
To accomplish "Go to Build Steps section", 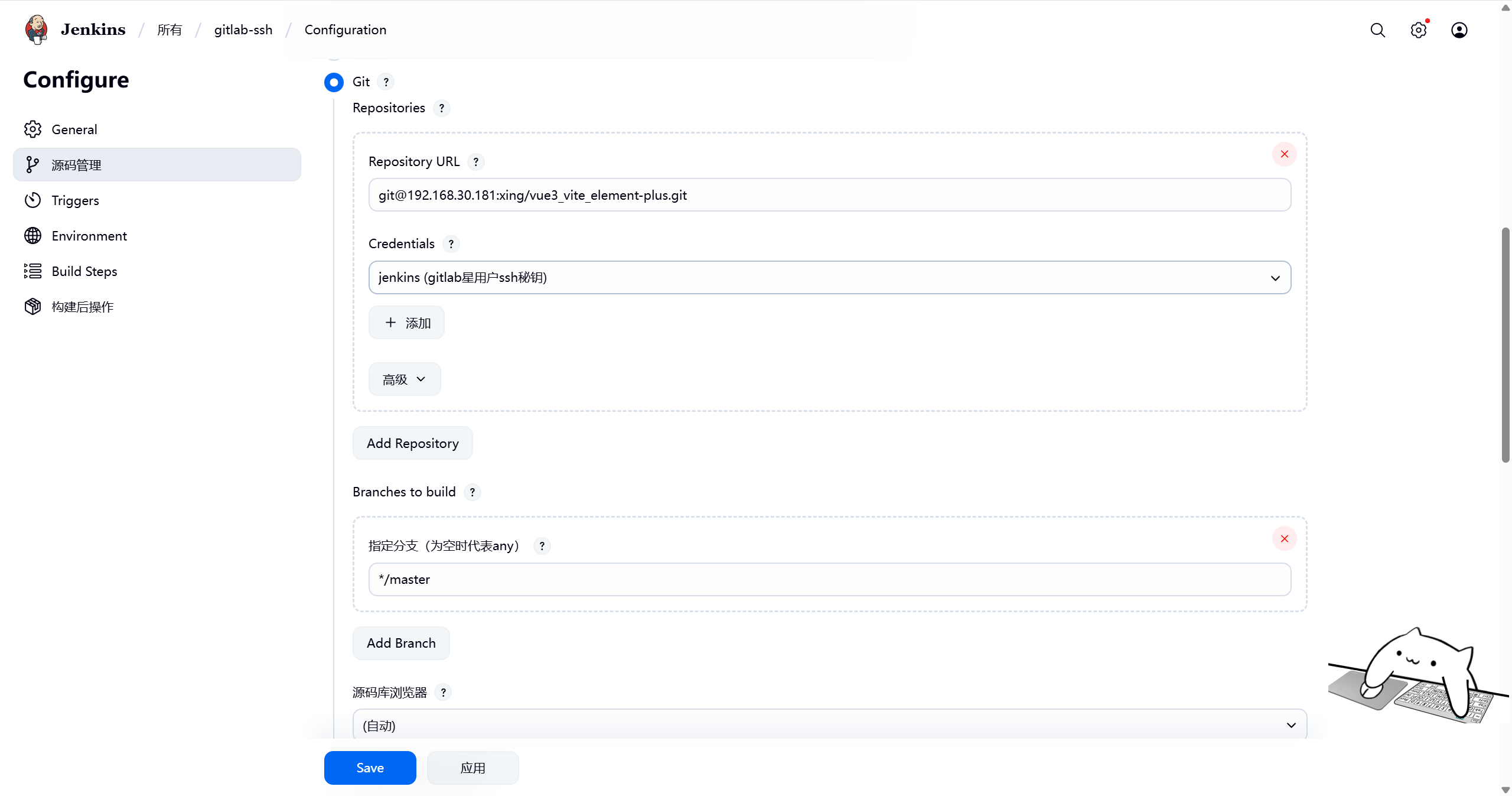I will [157, 271].
